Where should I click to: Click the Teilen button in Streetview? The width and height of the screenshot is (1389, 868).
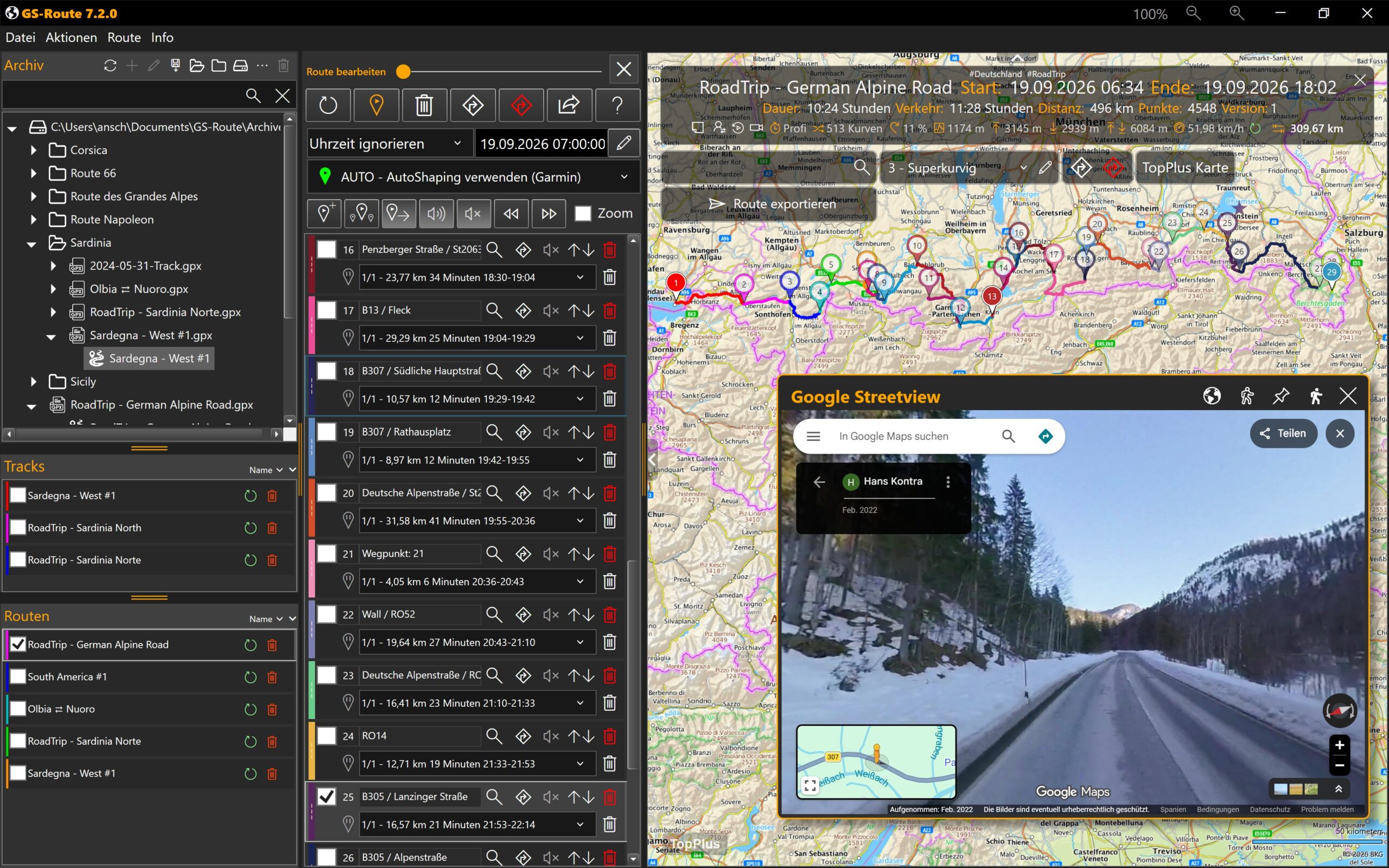(x=1283, y=433)
